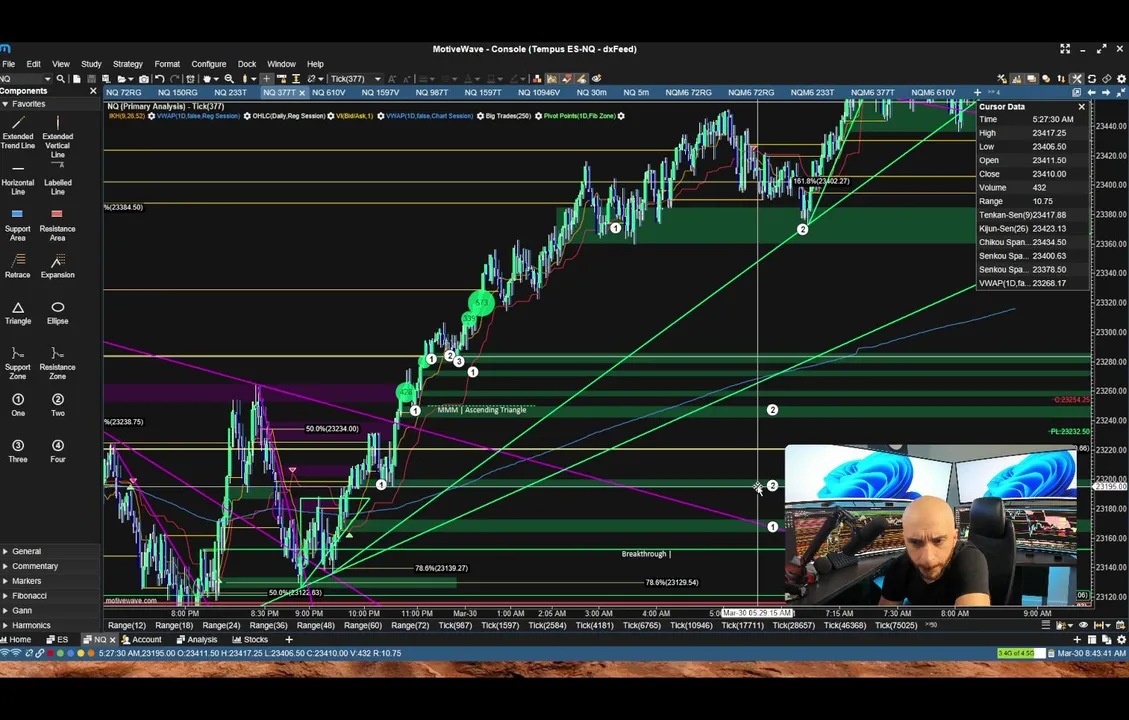Select the Extended Trend Line tool
The width and height of the screenshot is (1129, 720).
[x=18, y=132]
